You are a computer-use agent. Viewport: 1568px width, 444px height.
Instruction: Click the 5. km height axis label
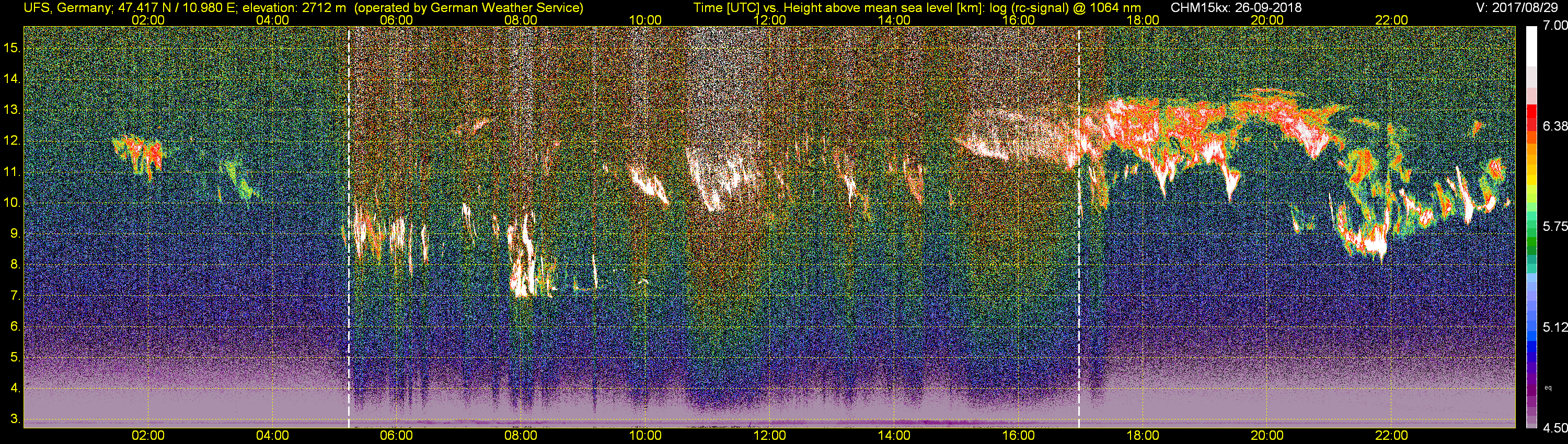[x=15, y=358]
